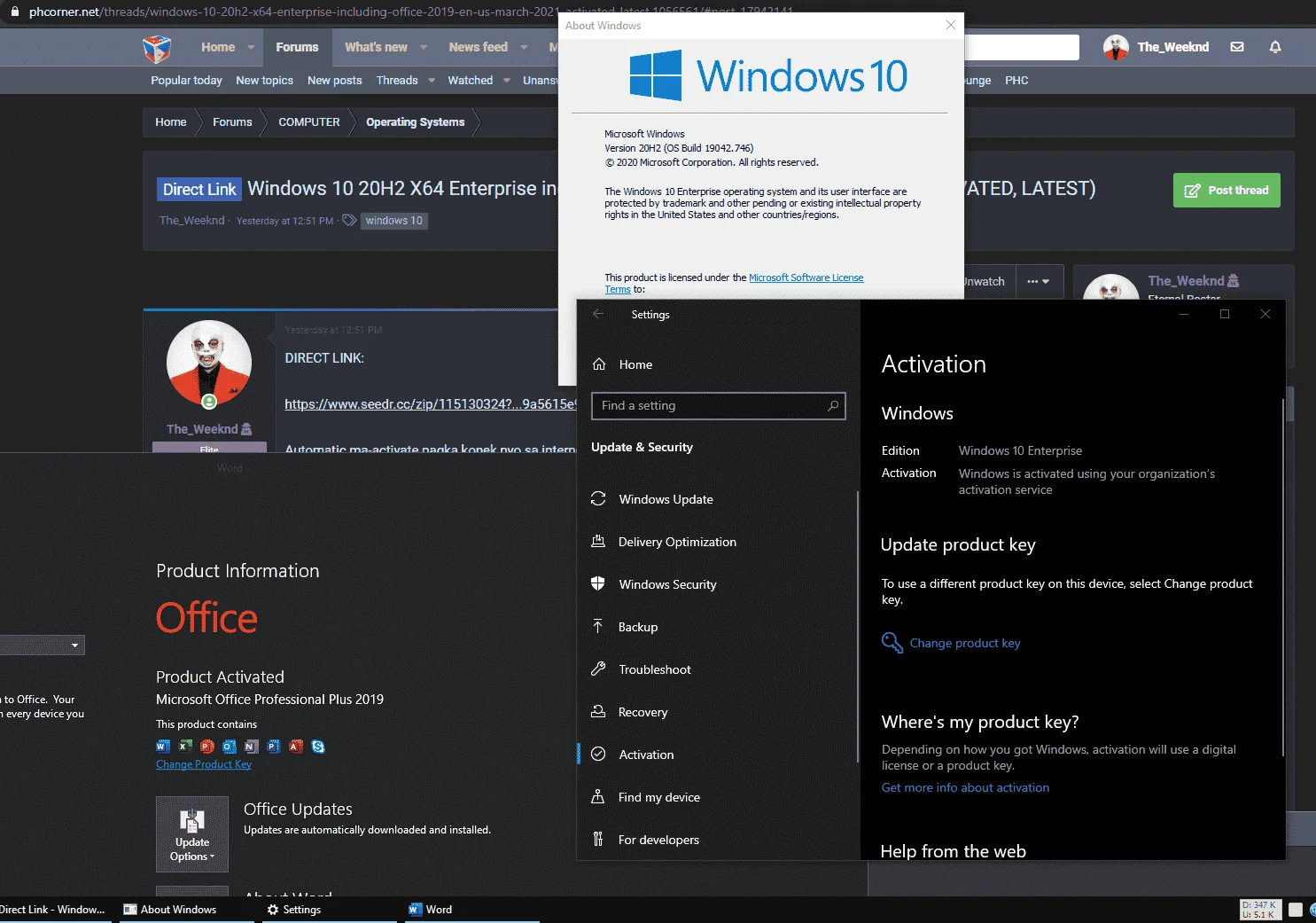Screen dimensions: 1316x923
Task: Go back with Settings back arrow
Action: click(598, 314)
